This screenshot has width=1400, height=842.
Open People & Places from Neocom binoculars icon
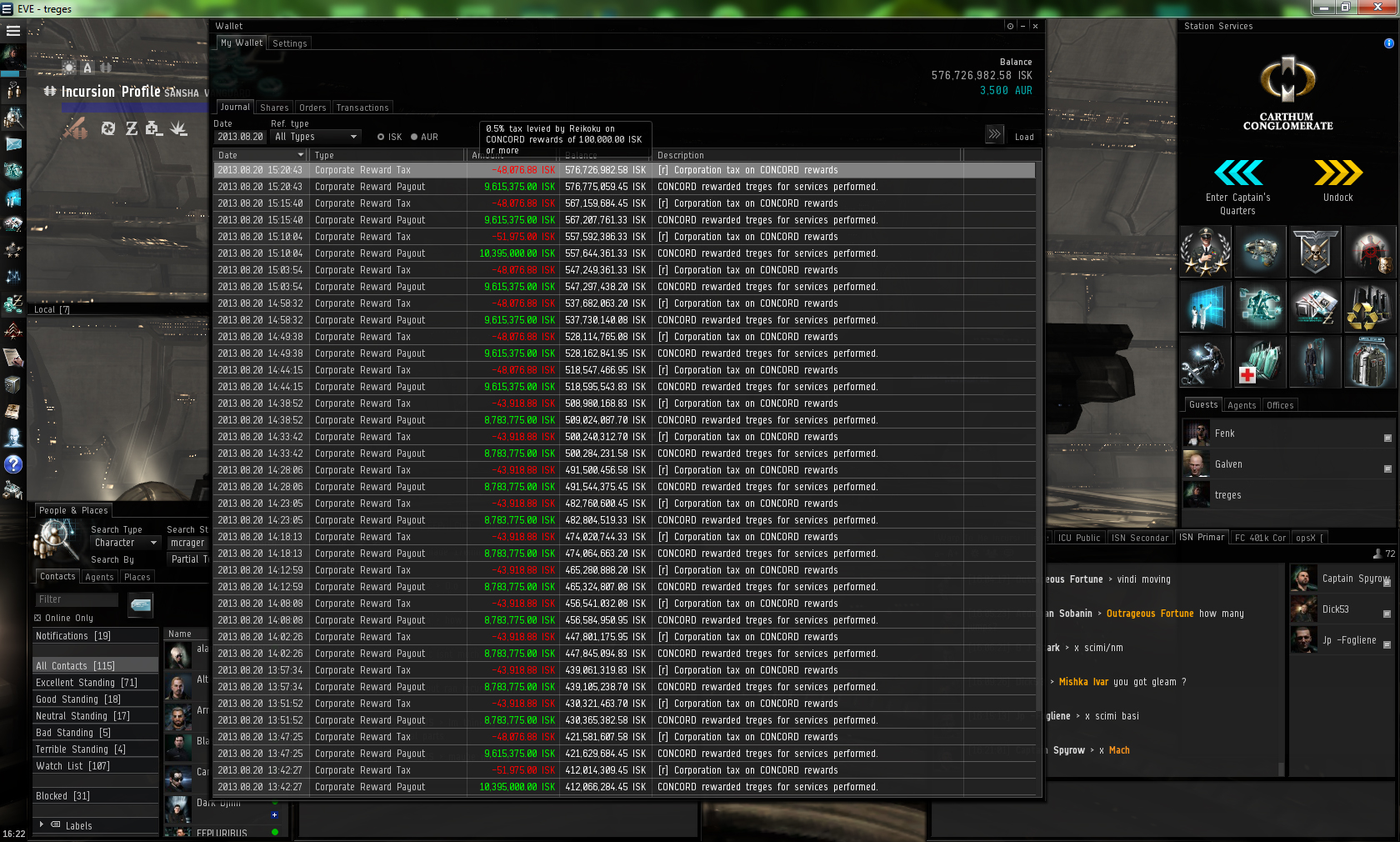[13, 118]
